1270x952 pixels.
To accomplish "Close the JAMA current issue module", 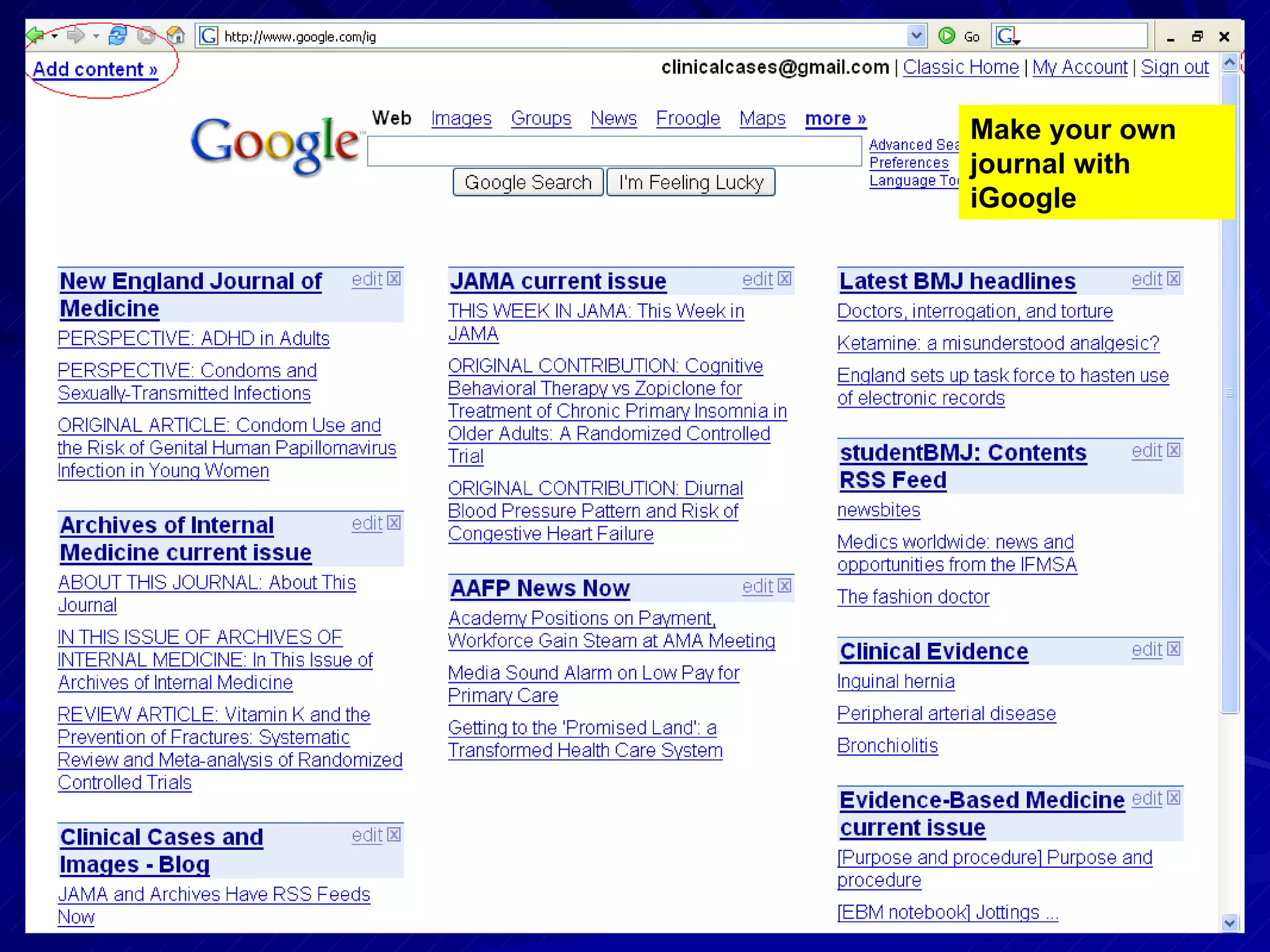I will (784, 279).
